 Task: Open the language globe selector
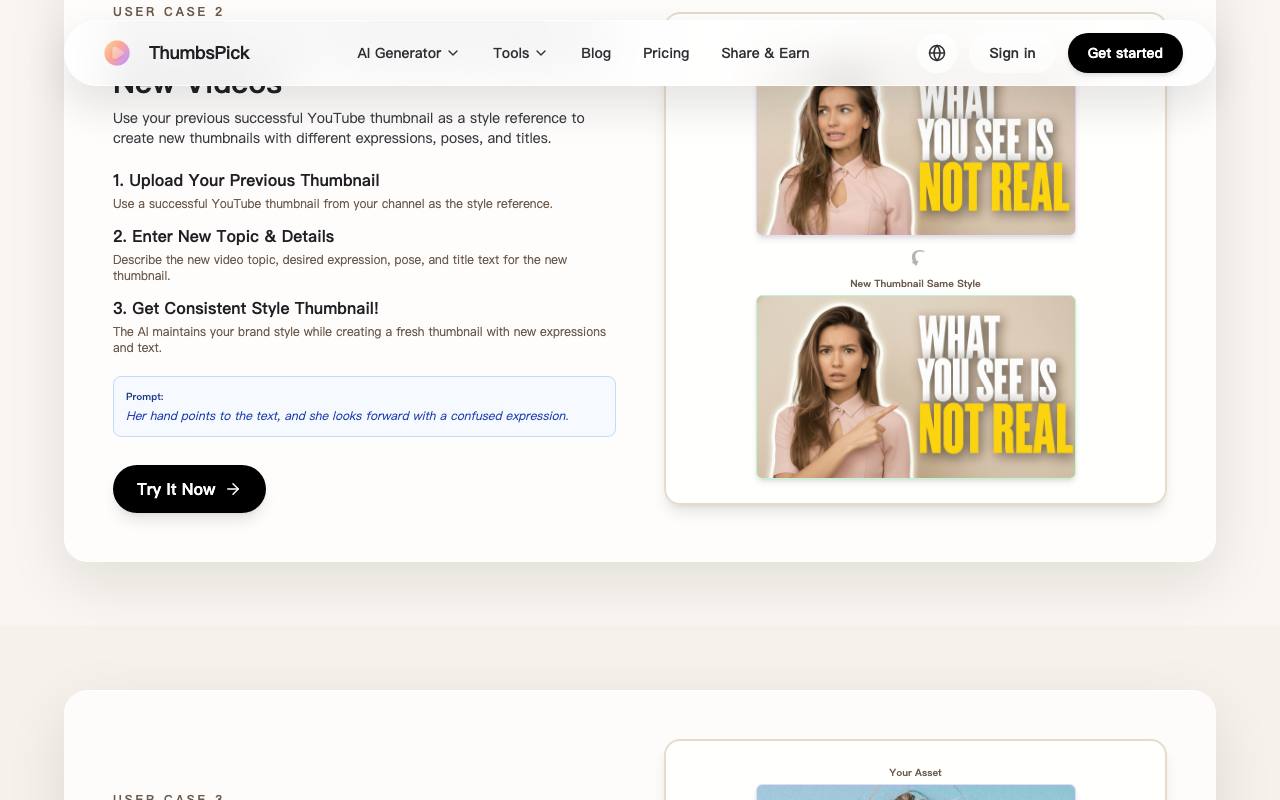[937, 53]
